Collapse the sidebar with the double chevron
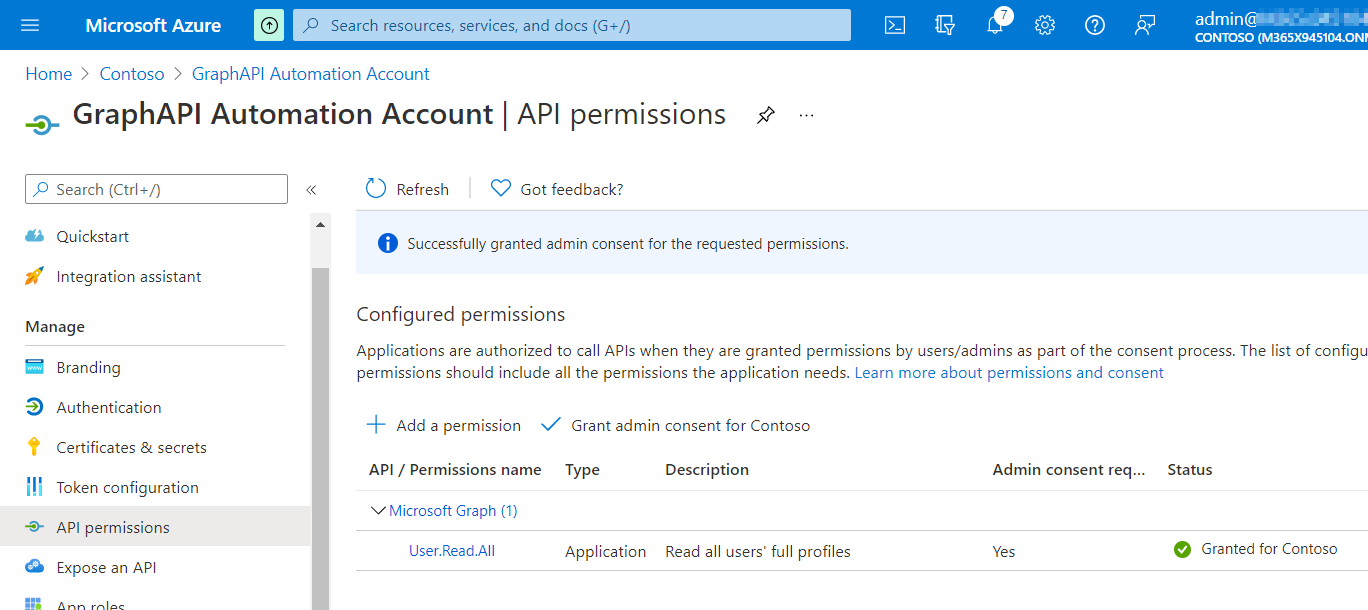 tap(311, 190)
